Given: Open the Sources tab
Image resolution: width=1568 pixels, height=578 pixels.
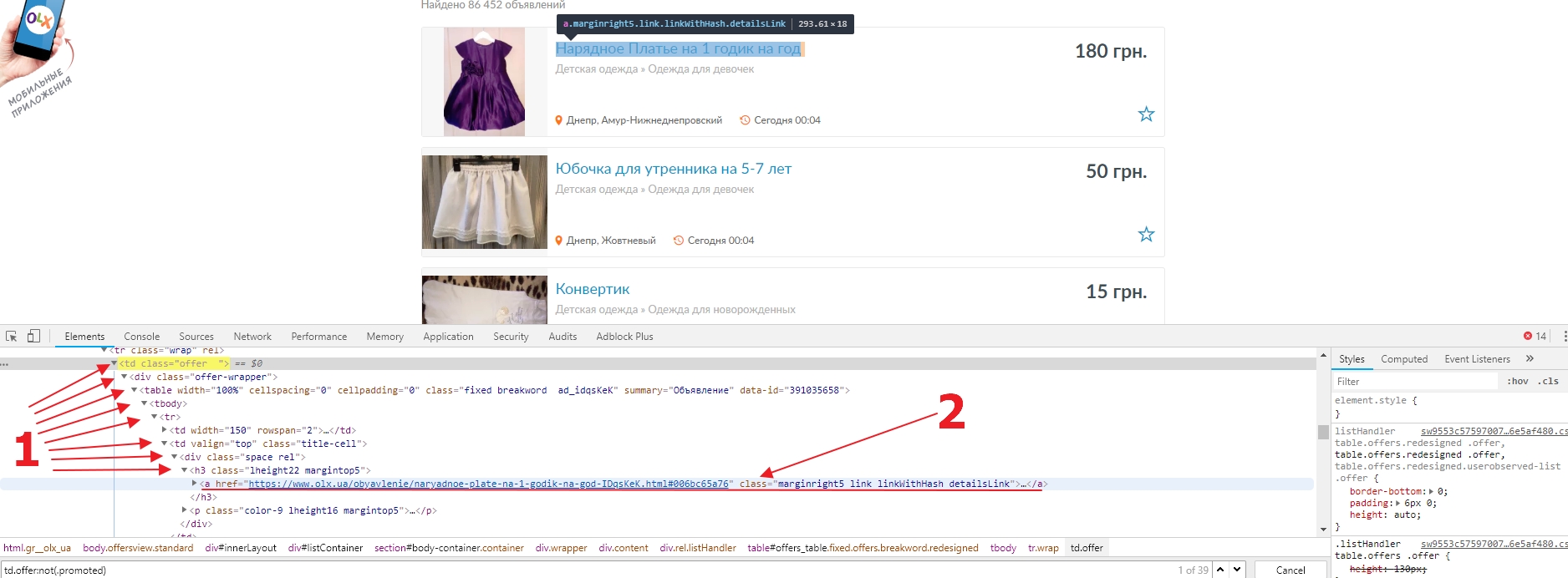Looking at the screenshot, I should coord(196,336).
